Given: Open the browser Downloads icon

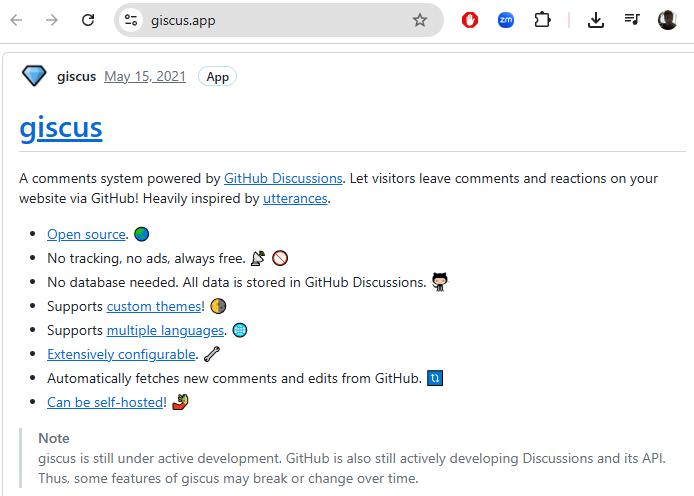Looking at the screenshot, I should pos(596,20).
